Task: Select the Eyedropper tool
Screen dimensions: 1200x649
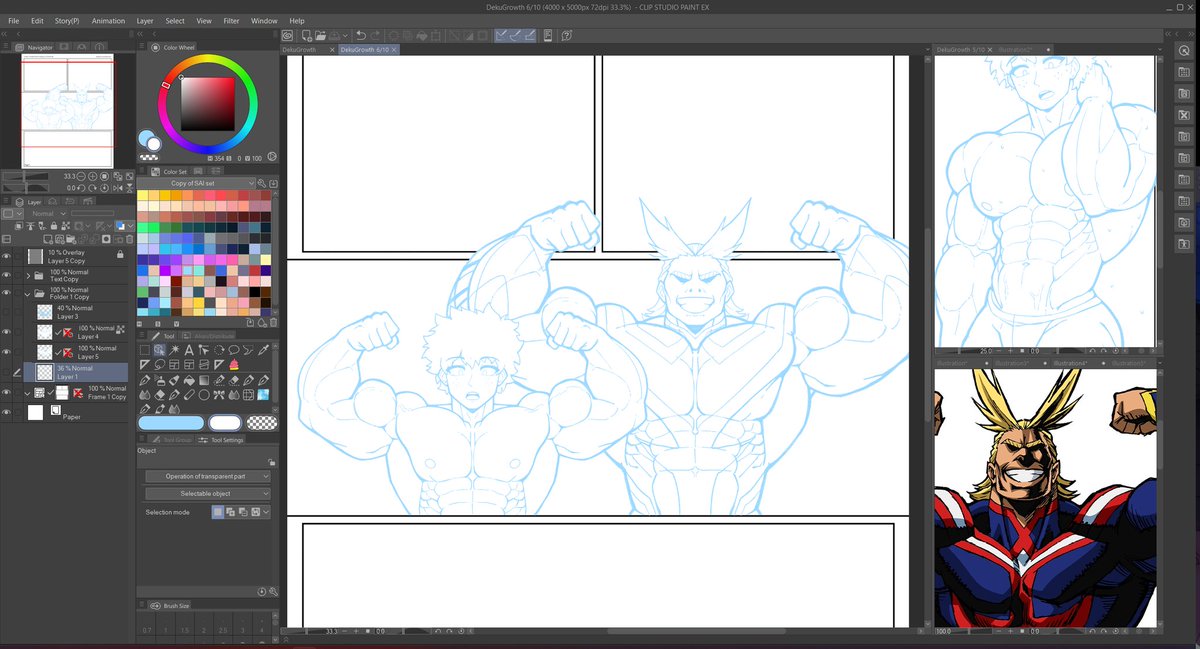Action: pyautogui.click(x=263, y=350)
